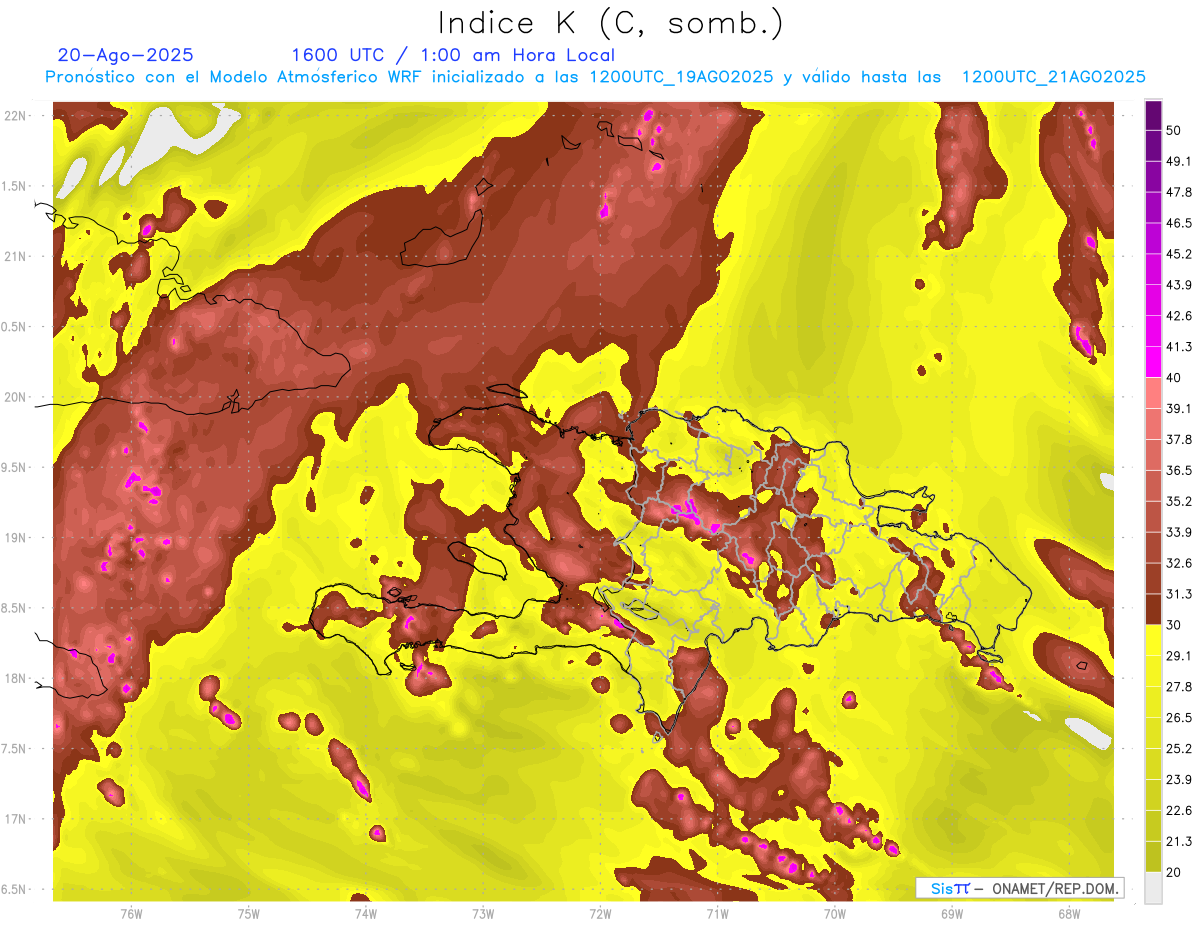Select legend value "46.5"

pos(1179,223)
